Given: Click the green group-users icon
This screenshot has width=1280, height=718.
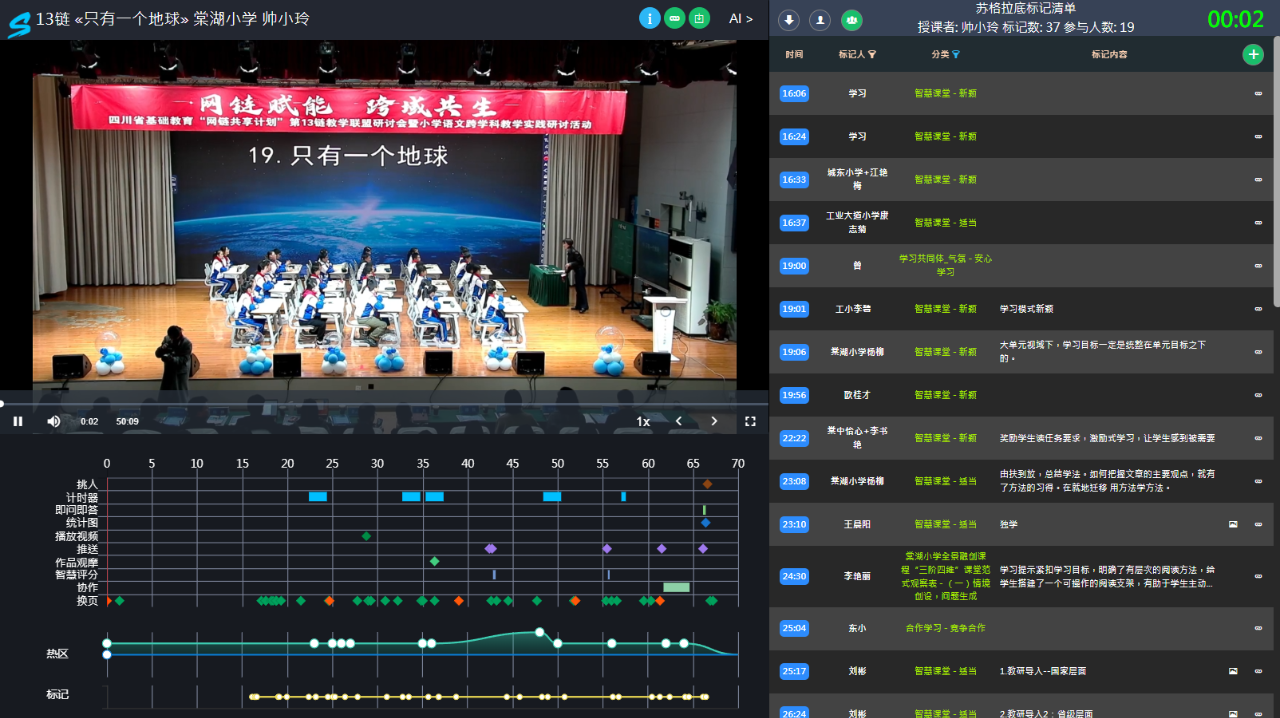Looking at the screenshot, I should click(851, 20).
